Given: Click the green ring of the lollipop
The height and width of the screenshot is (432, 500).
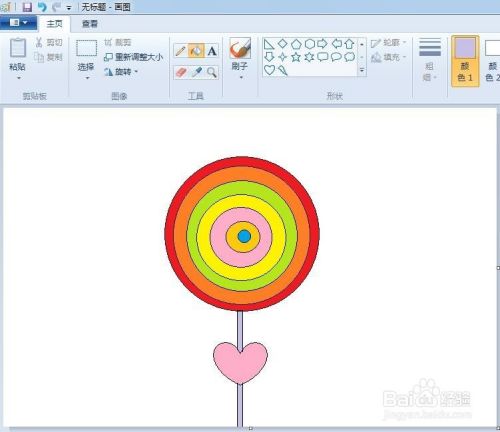Looking at the screenshot, I should 243,187.
